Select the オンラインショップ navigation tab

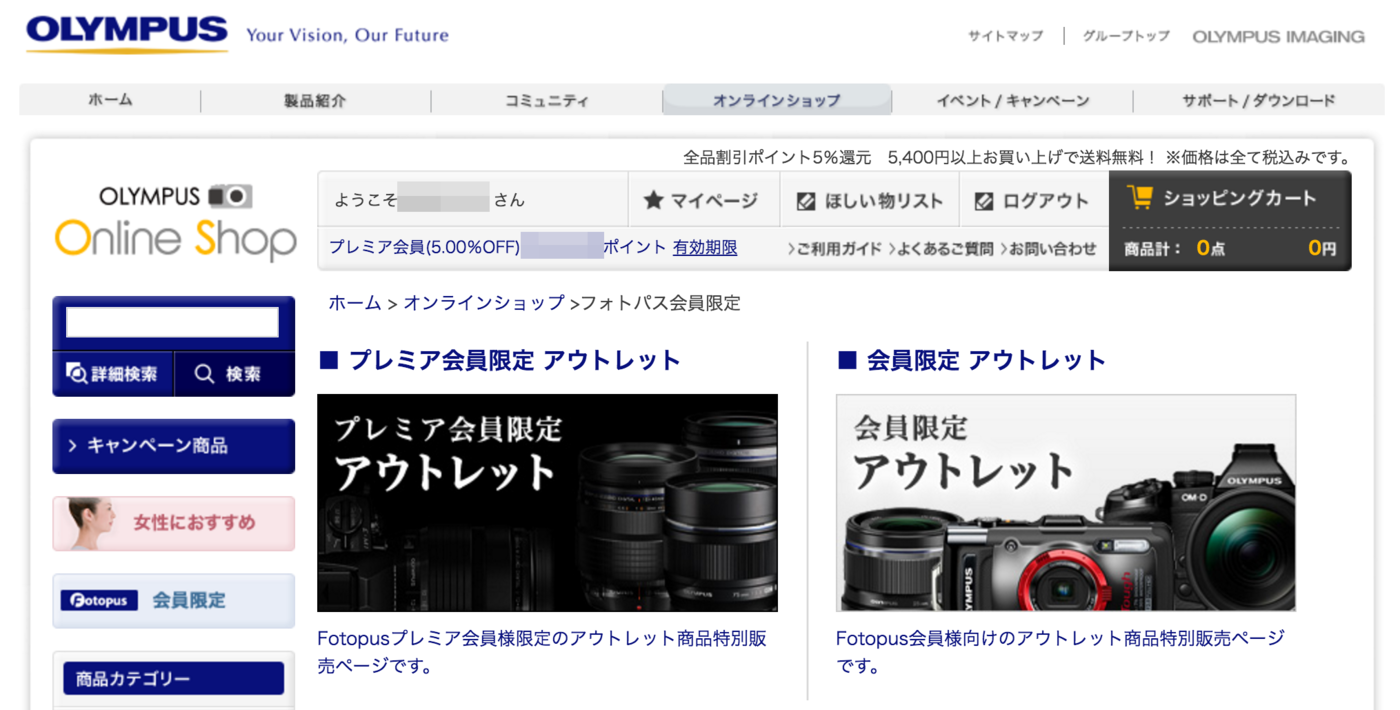click(777, 100)
